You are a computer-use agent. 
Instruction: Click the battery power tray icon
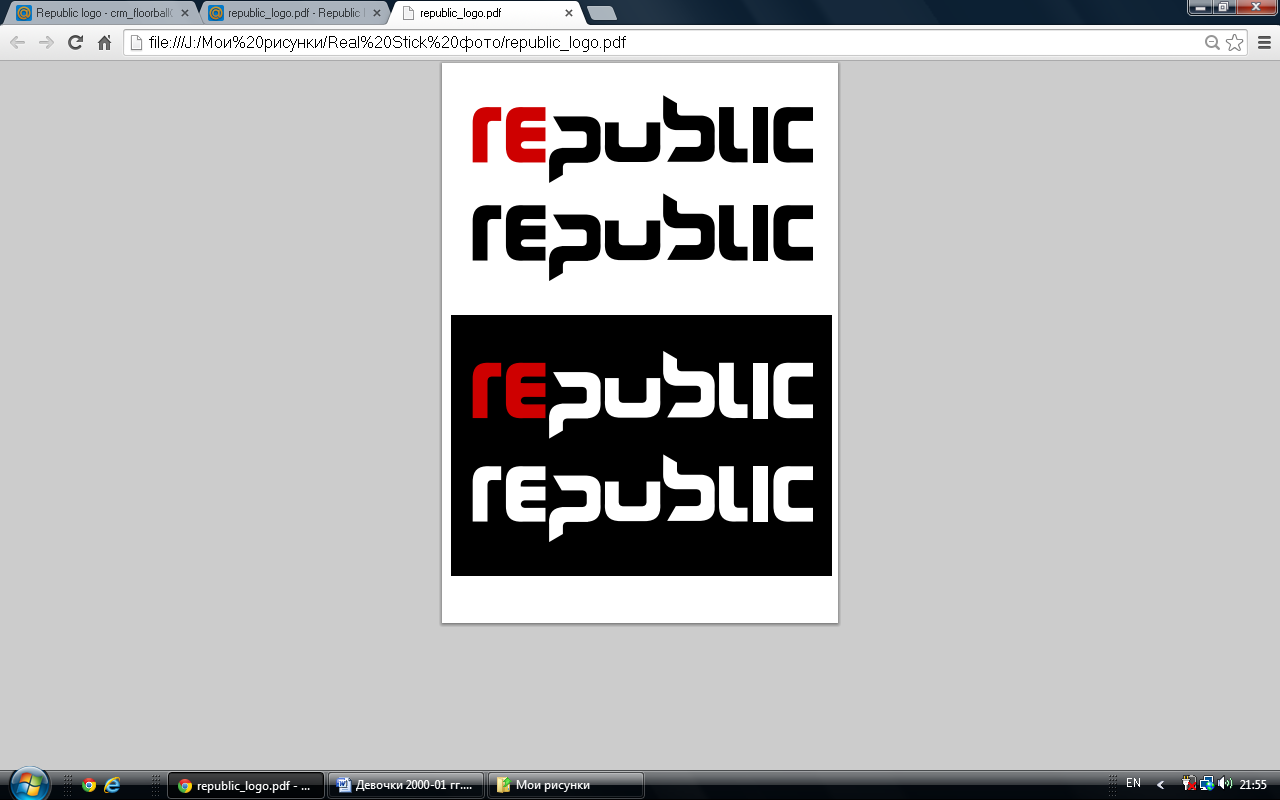click(x=1190, y=784)
